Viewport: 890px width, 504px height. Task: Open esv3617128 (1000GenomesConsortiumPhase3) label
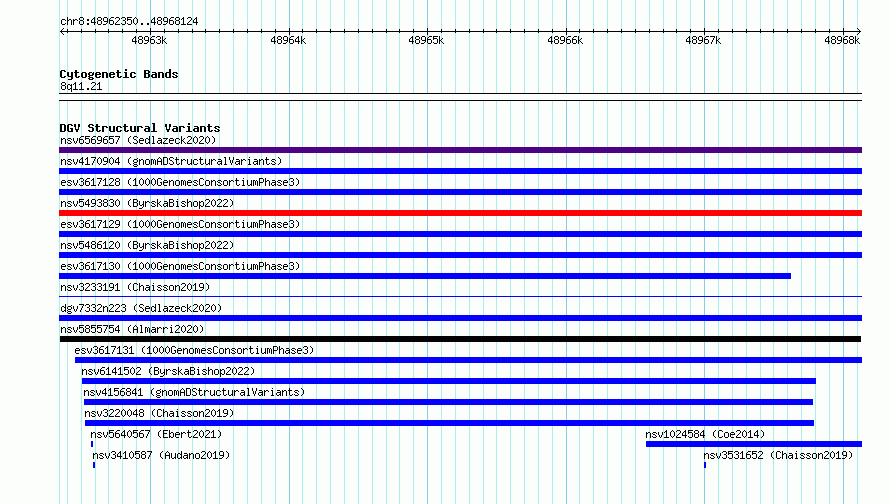coord(180,182)
